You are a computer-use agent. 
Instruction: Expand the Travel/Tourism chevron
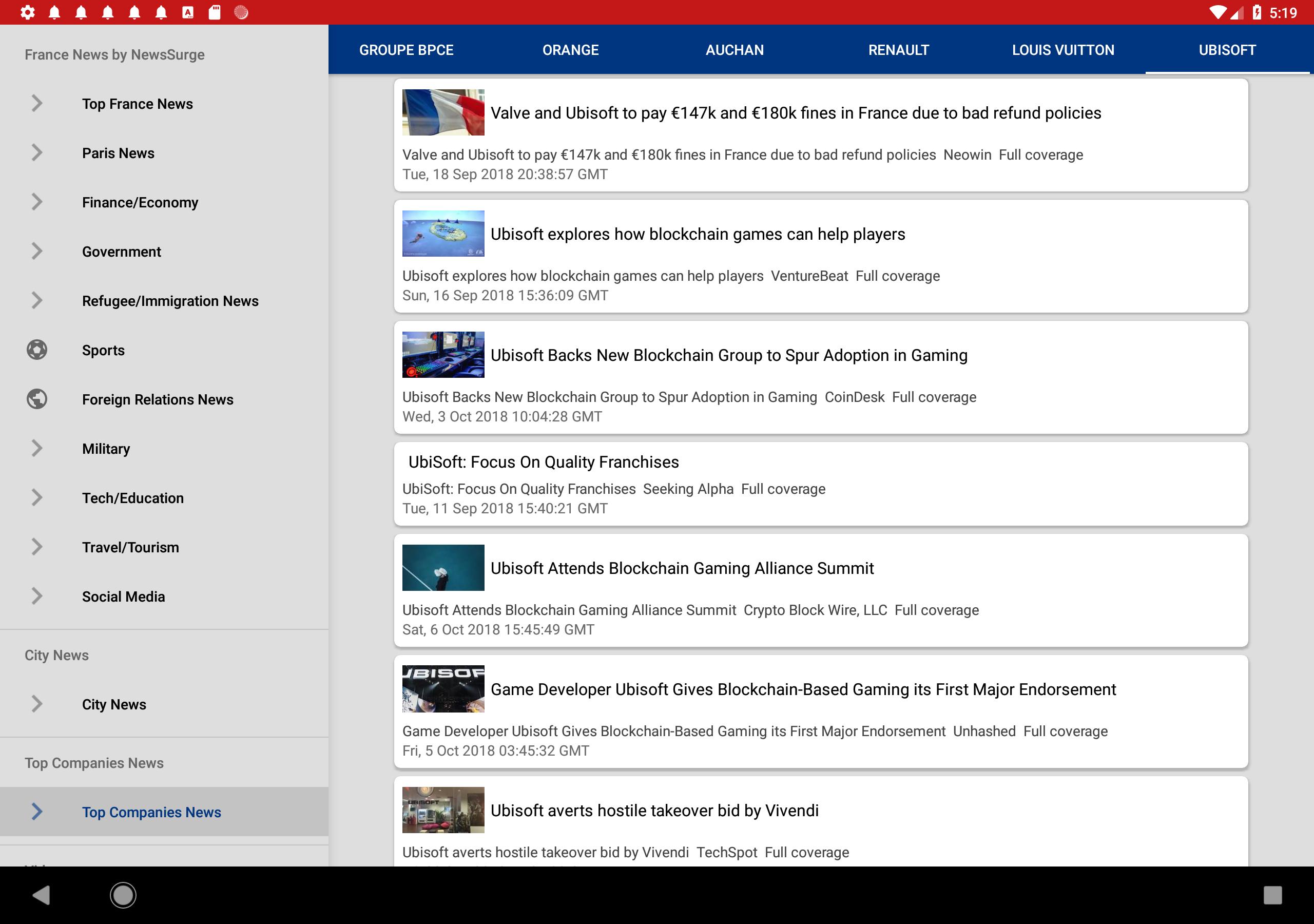(x=36, y=547)
